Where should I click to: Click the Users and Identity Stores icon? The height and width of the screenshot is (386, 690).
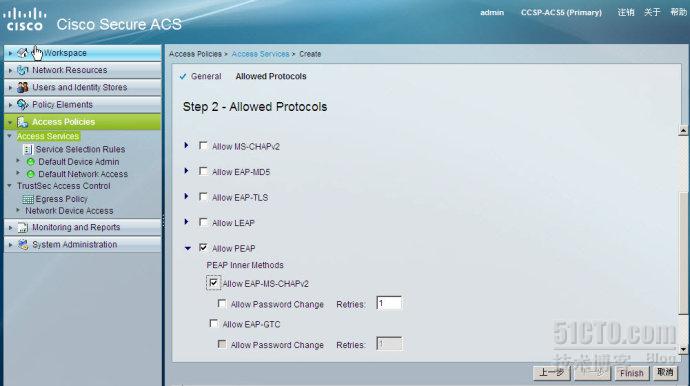pos(22,87)
